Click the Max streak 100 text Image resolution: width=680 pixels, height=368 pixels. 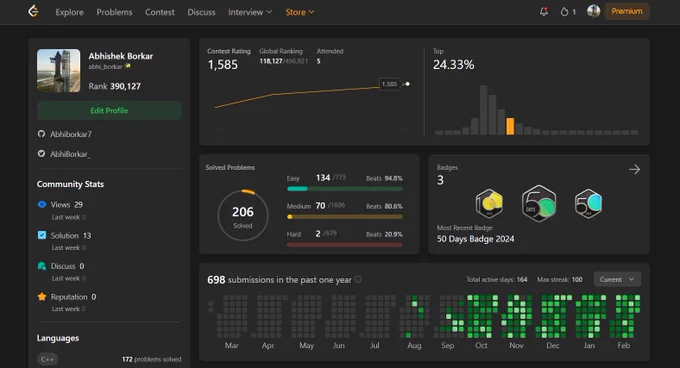tap(559, 280)
